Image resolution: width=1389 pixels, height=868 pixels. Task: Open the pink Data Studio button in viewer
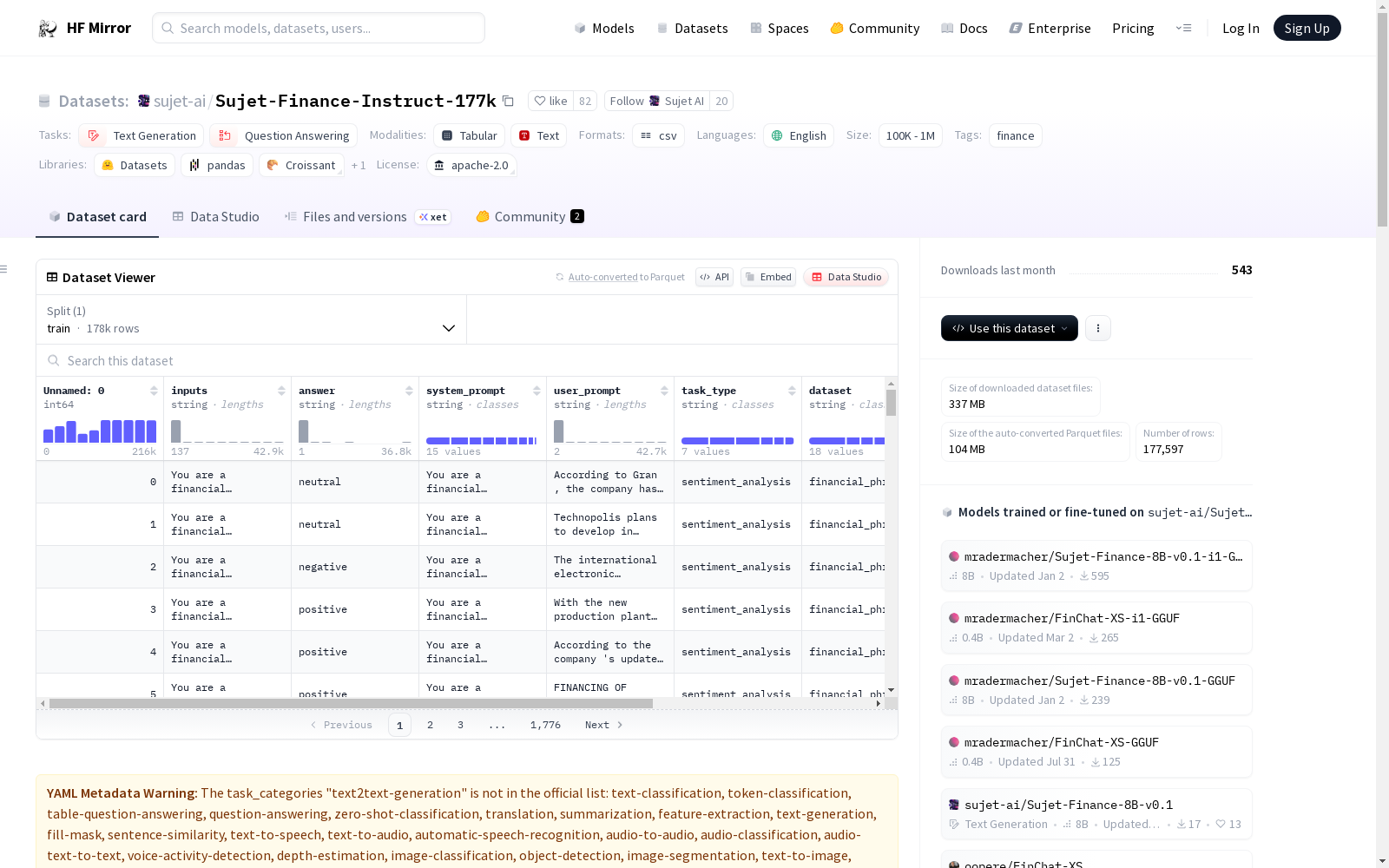pyautogui.click(x=846, y=277)
